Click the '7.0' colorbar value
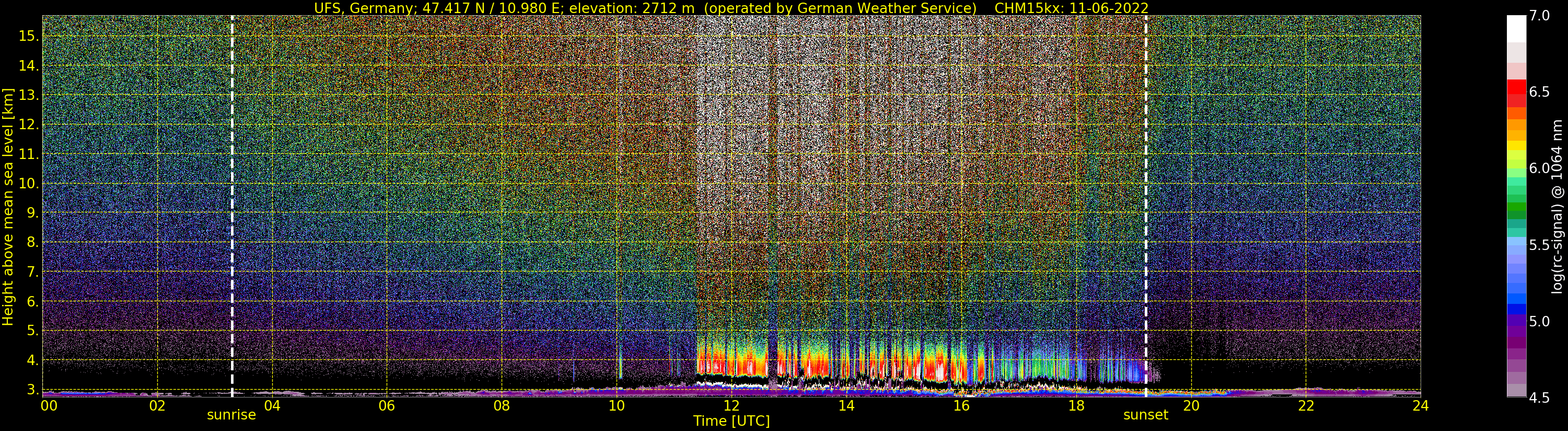This screenshot has height=431, width=1568. [x=1539, y=16]
